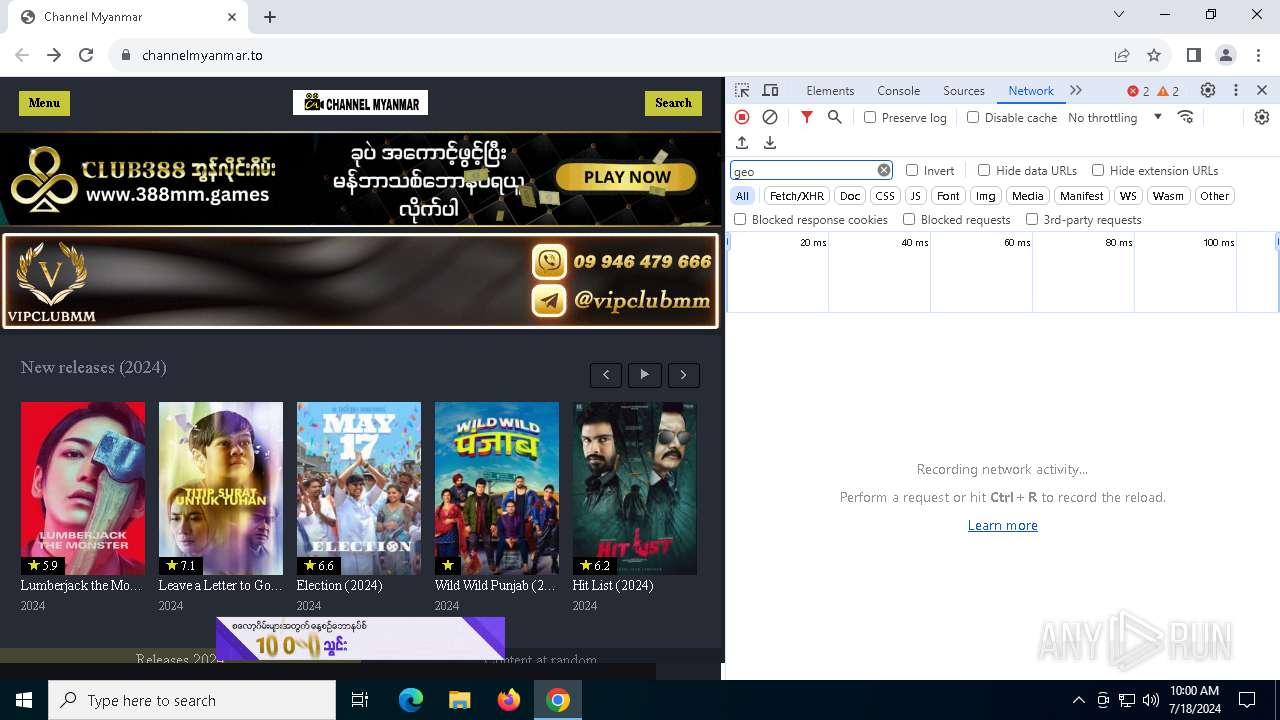The image size is (1280, 720).
Task: Enable Preserve log checkbox
Action: click(870, 117)
